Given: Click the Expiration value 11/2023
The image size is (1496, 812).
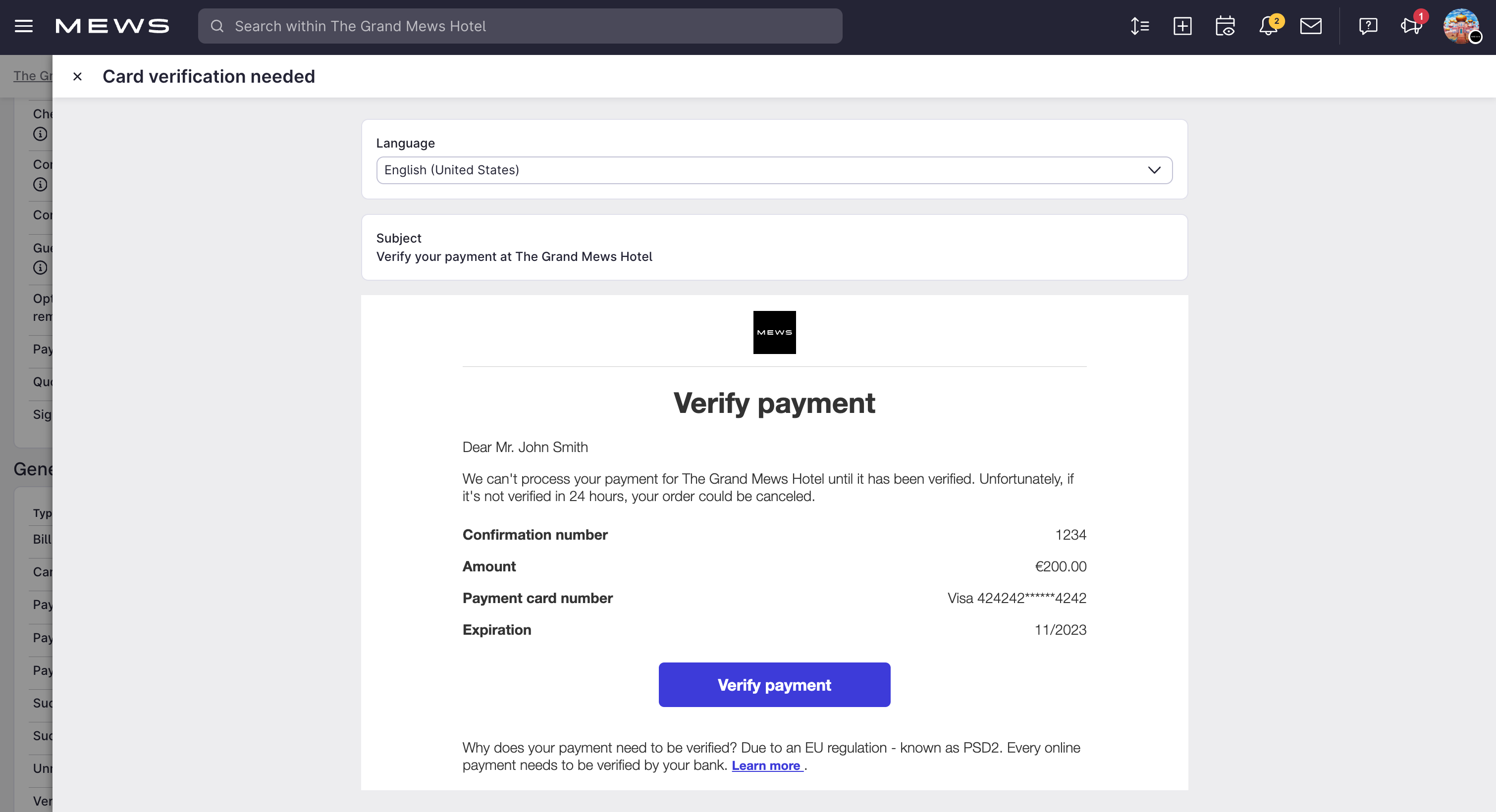Looking at the screenshot, I should click(1061, 630).
